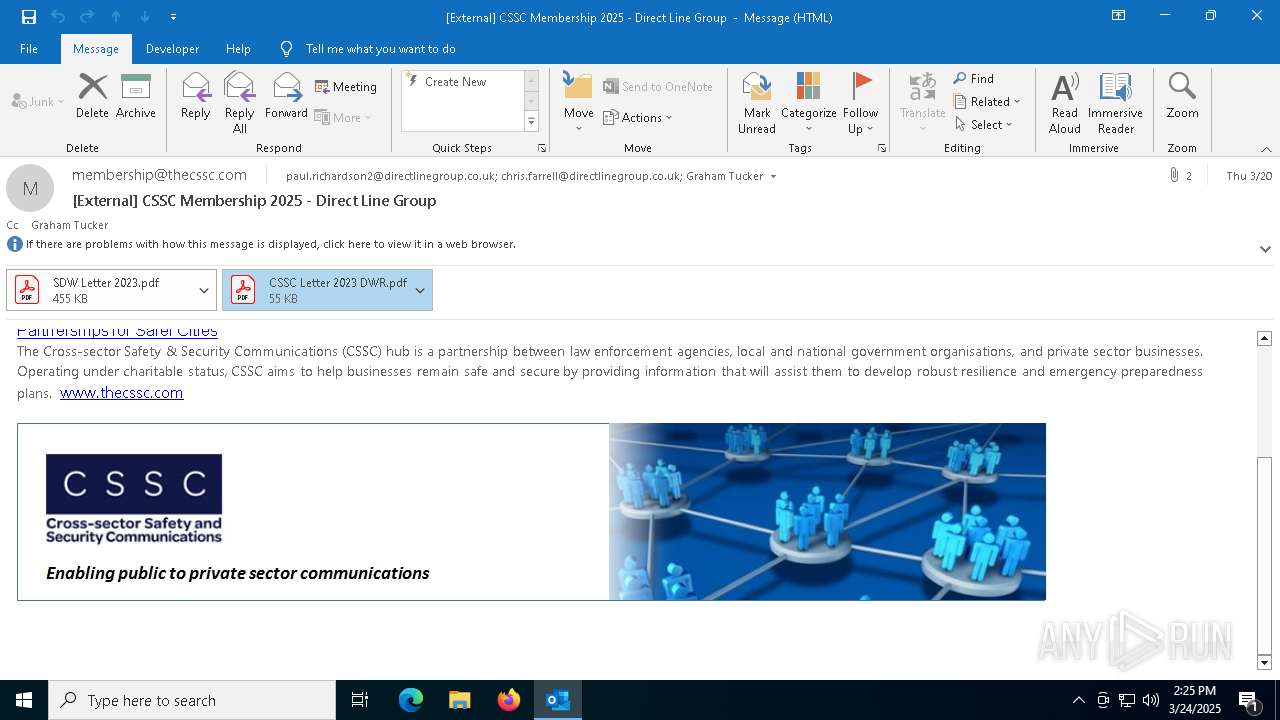The image size is (1280, 720).
Task: Open Tags dialog launcher
Action: (882, 148)
